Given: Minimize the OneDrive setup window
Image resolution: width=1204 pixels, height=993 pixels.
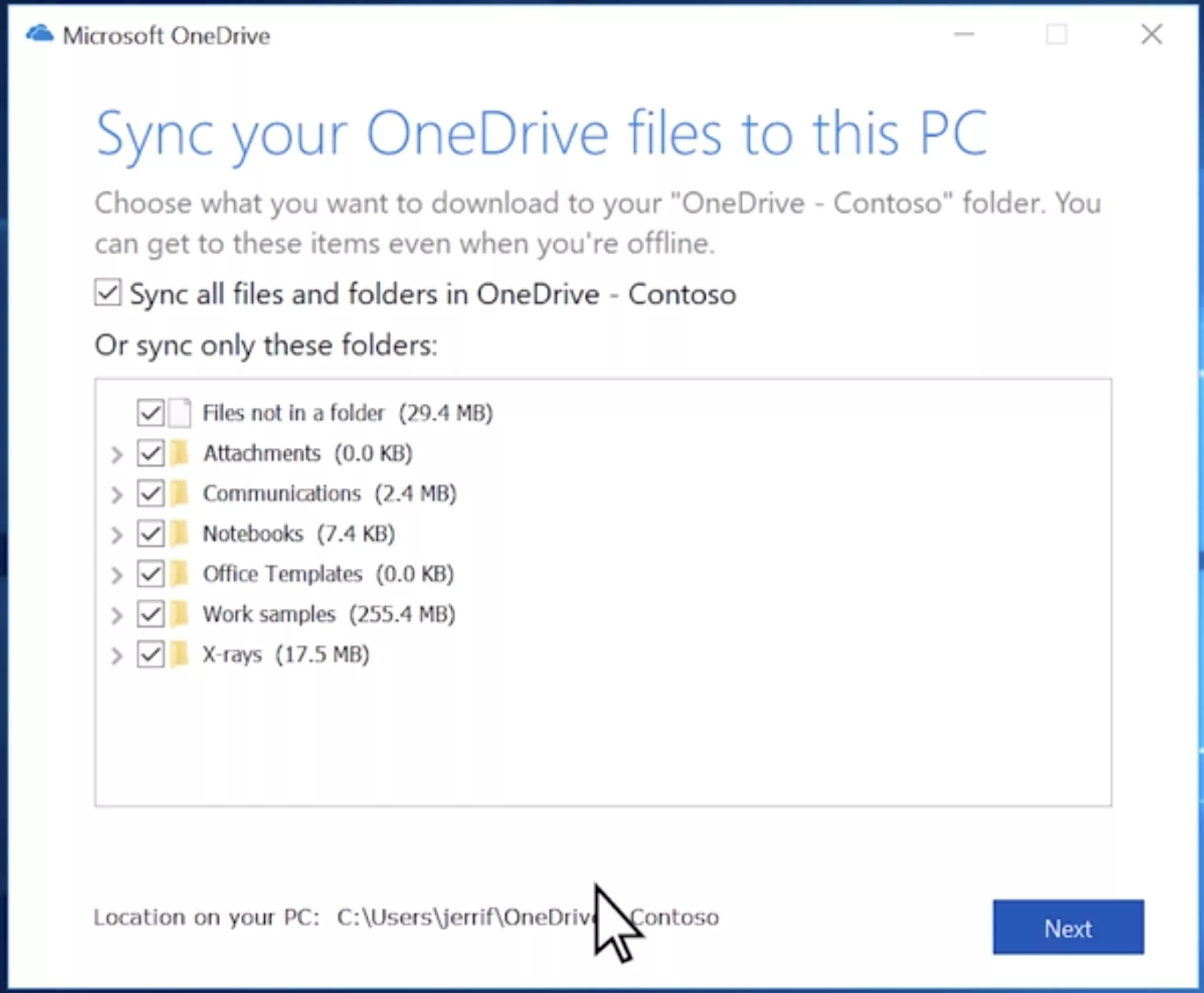Looking at the screenshot, I should point(964,34).
